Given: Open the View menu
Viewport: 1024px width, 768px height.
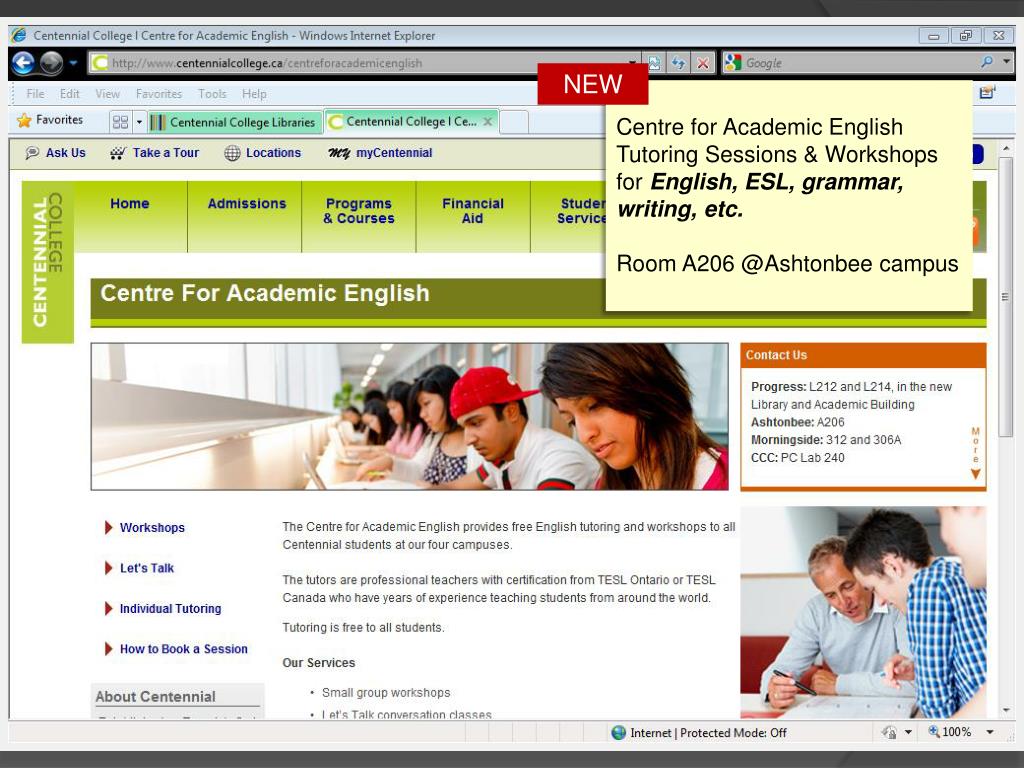Looking at the screenshot, I should pyautogui.click(x=107, y=94).
